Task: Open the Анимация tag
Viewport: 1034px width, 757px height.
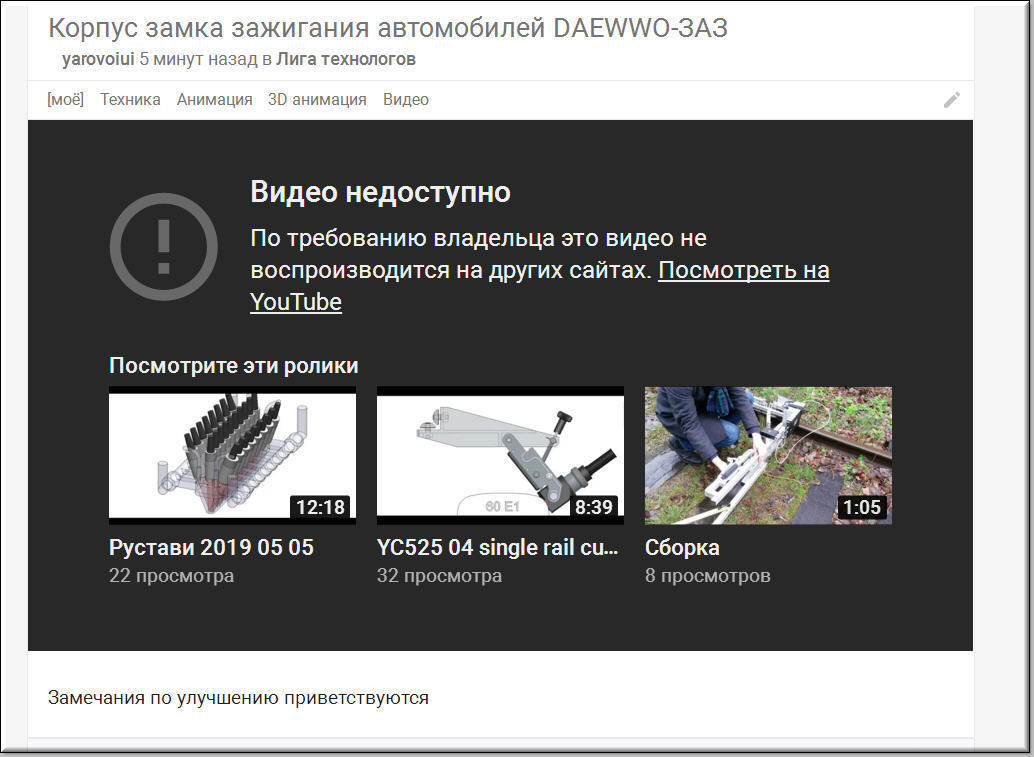Action: (214, 100)
